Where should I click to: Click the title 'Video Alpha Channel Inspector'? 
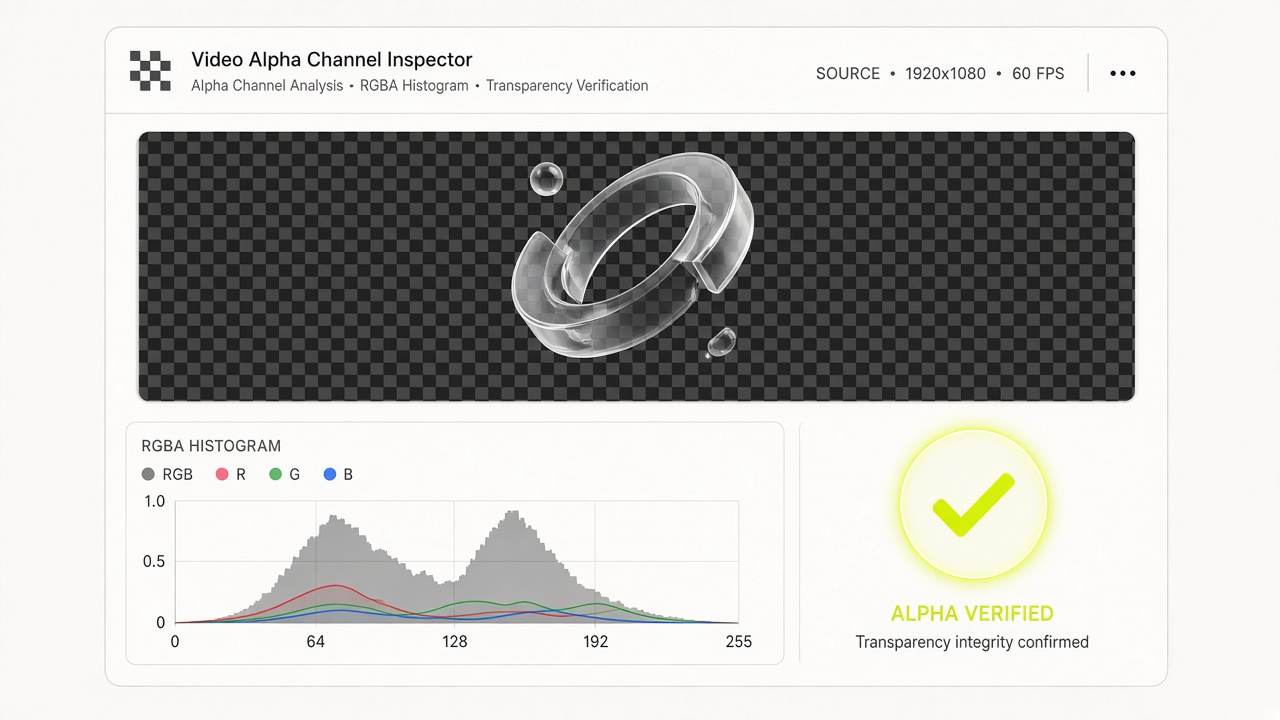tap(332, 59)
